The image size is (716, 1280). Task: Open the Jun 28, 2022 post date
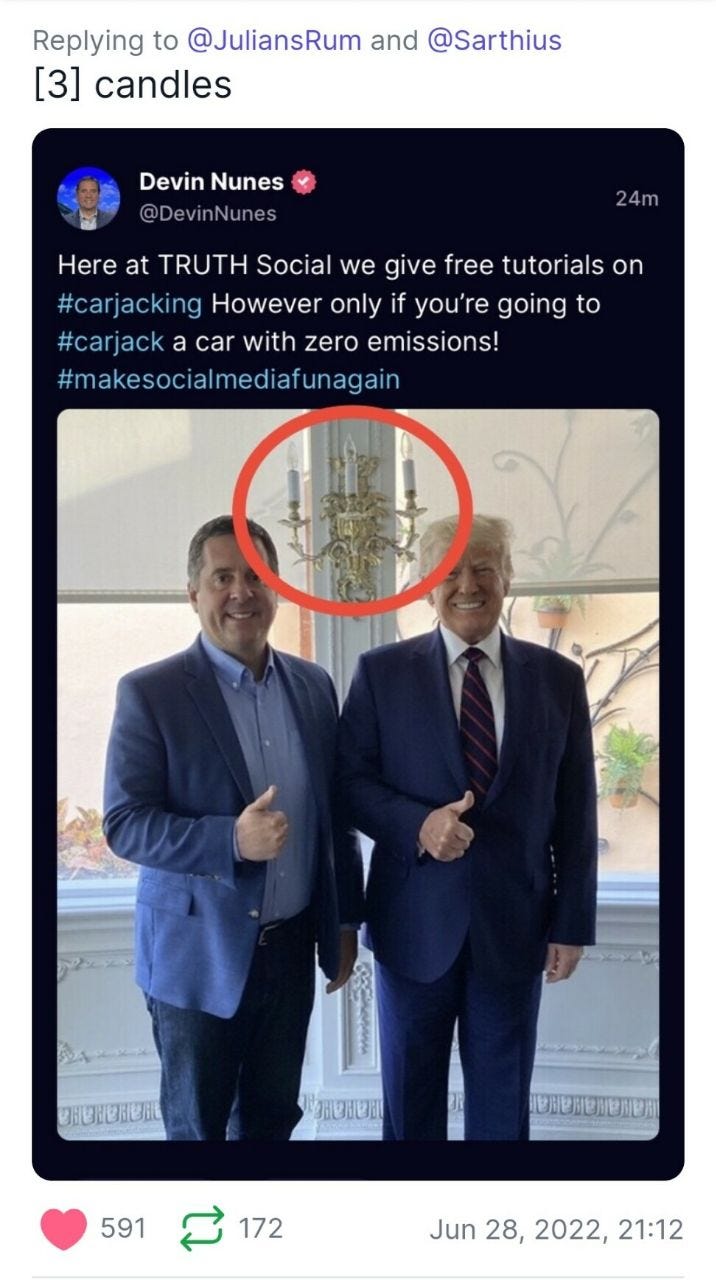pyautogui.click(x=556, y=1229)
